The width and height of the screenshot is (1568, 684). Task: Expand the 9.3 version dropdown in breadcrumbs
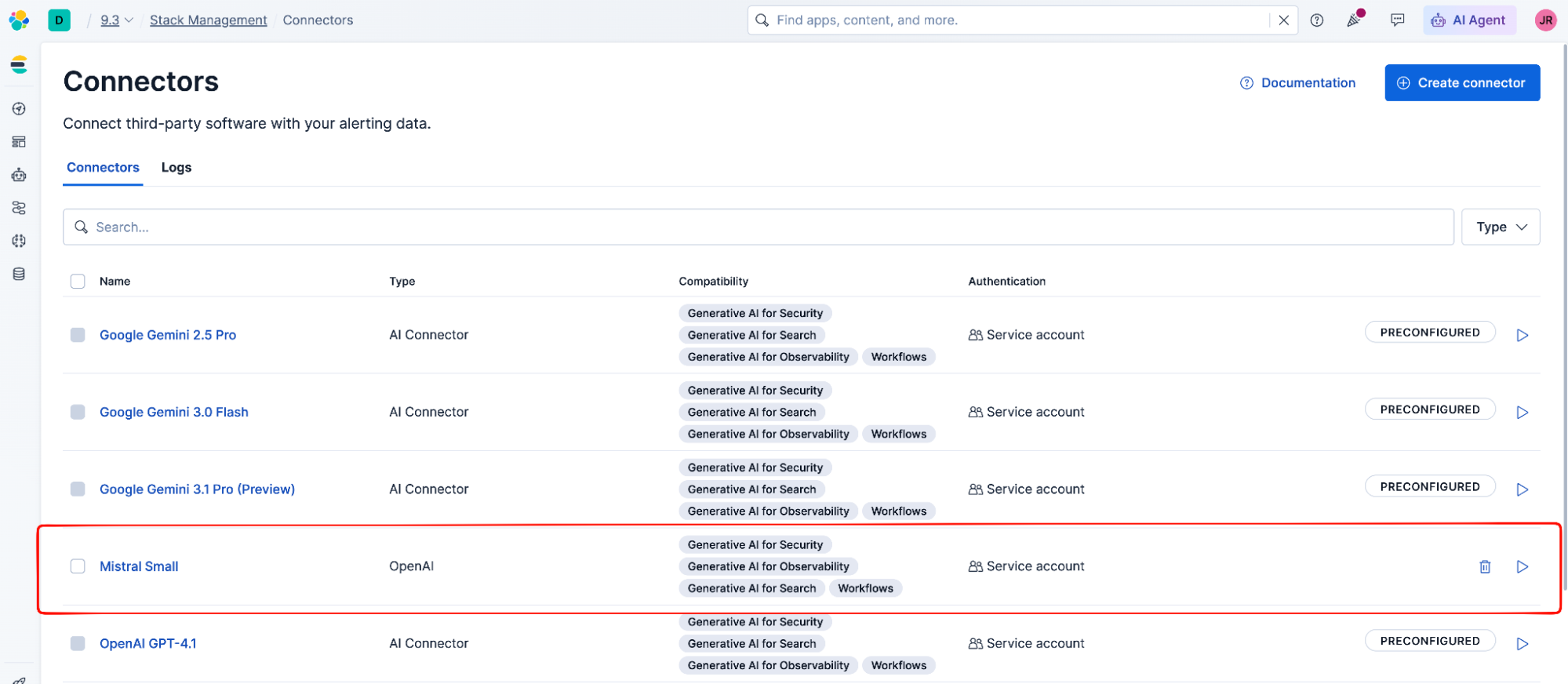coord(117,20)
